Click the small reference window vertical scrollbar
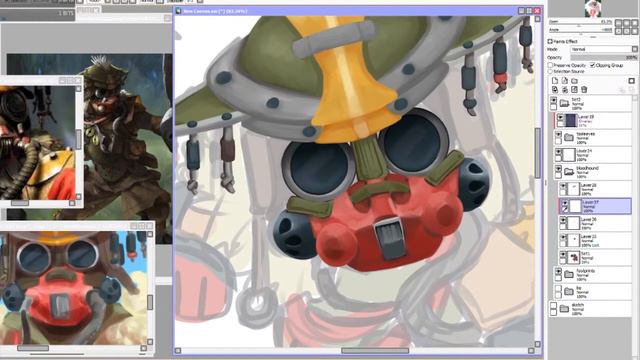 click(78, 140)
